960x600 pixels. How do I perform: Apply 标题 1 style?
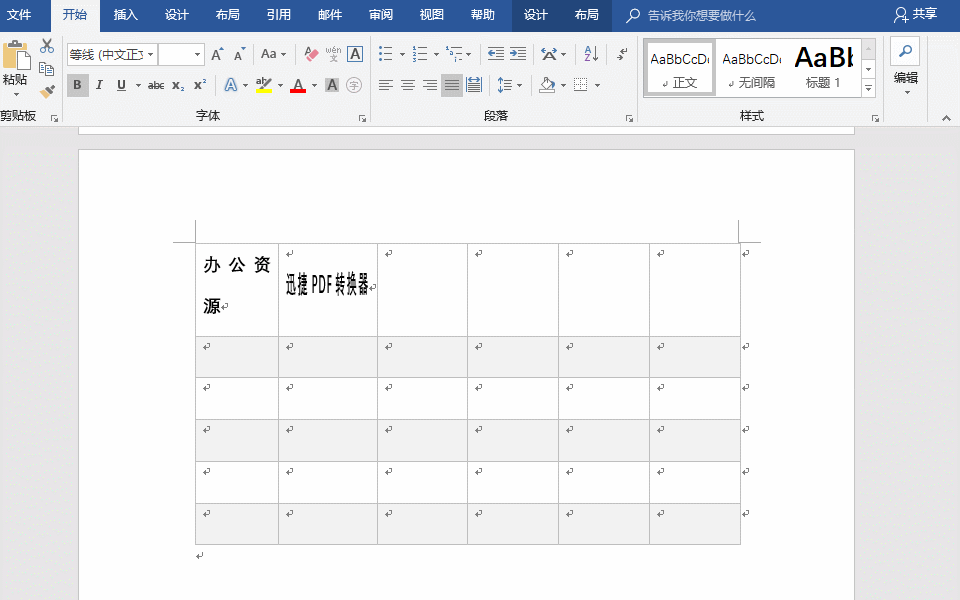(x=823, y=69)
